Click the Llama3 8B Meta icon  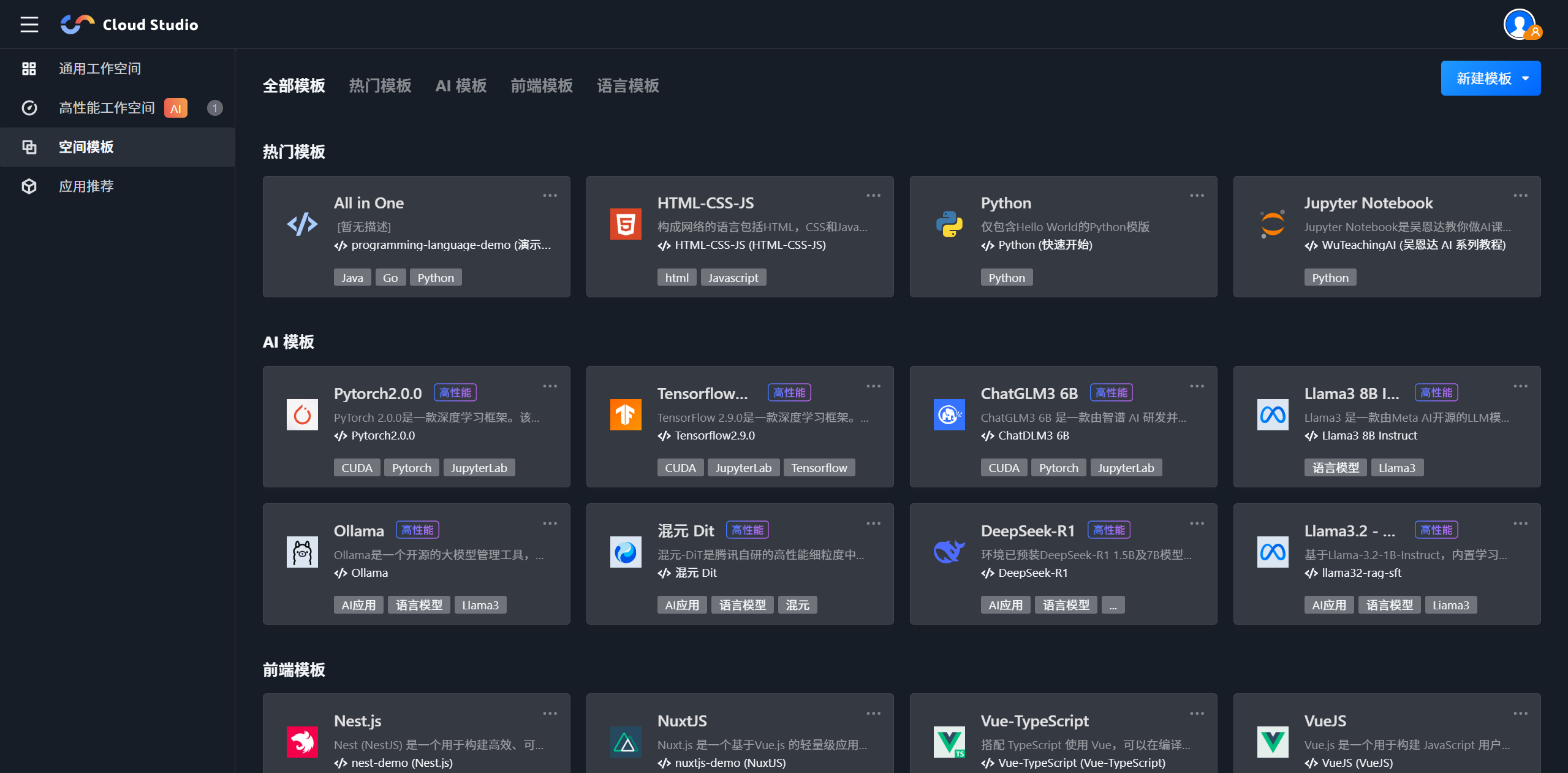pyautogui.click(x=1273, y=414)
